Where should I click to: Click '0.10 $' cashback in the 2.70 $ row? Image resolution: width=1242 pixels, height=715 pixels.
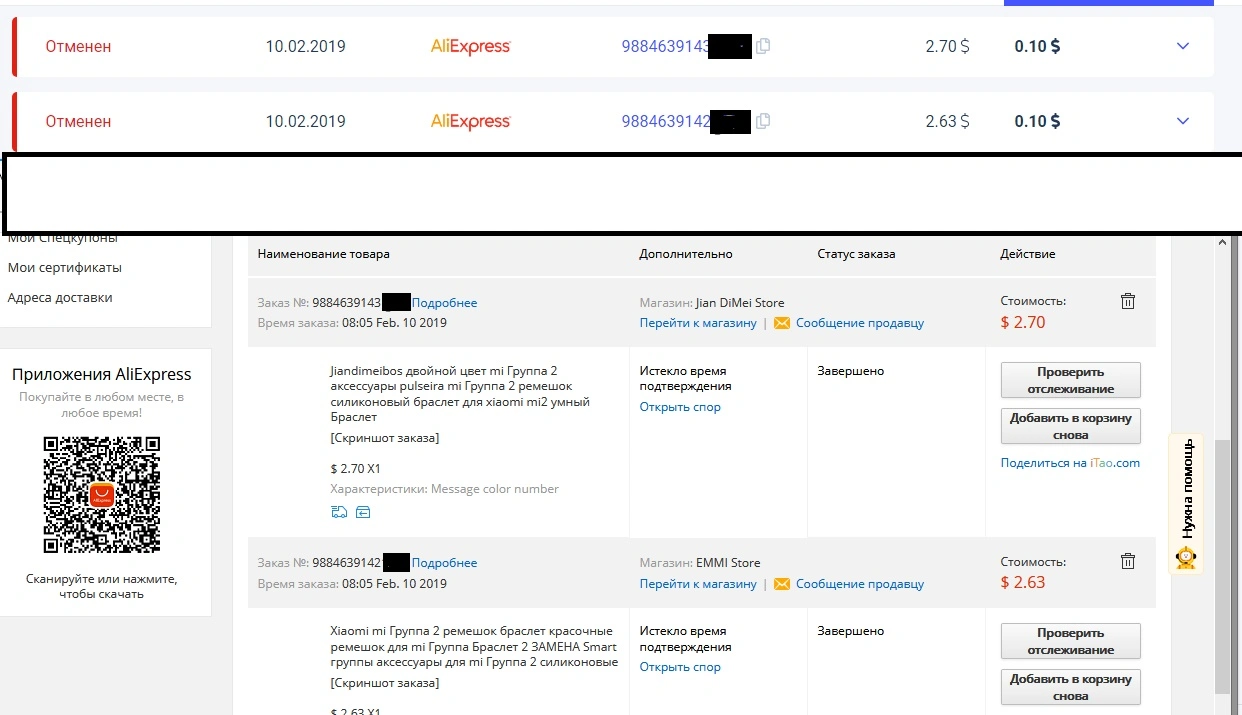[1037, 46]
